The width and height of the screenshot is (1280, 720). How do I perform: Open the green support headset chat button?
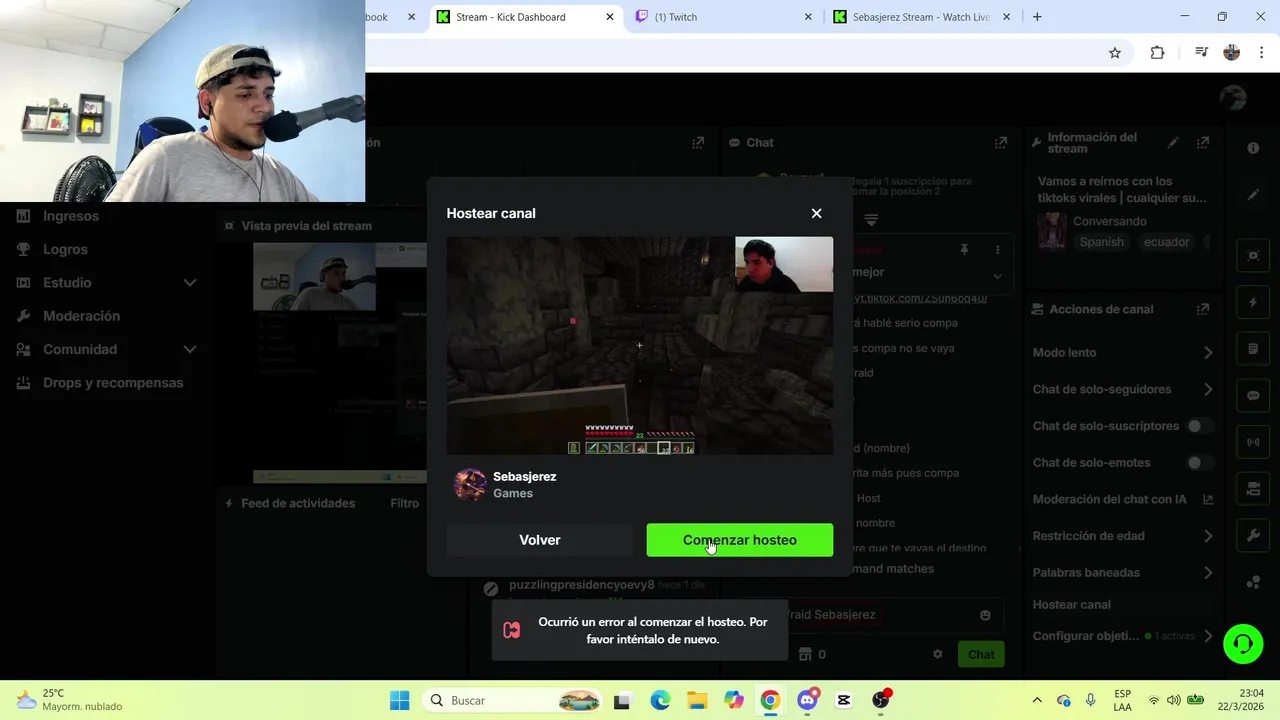[1243, 643]
